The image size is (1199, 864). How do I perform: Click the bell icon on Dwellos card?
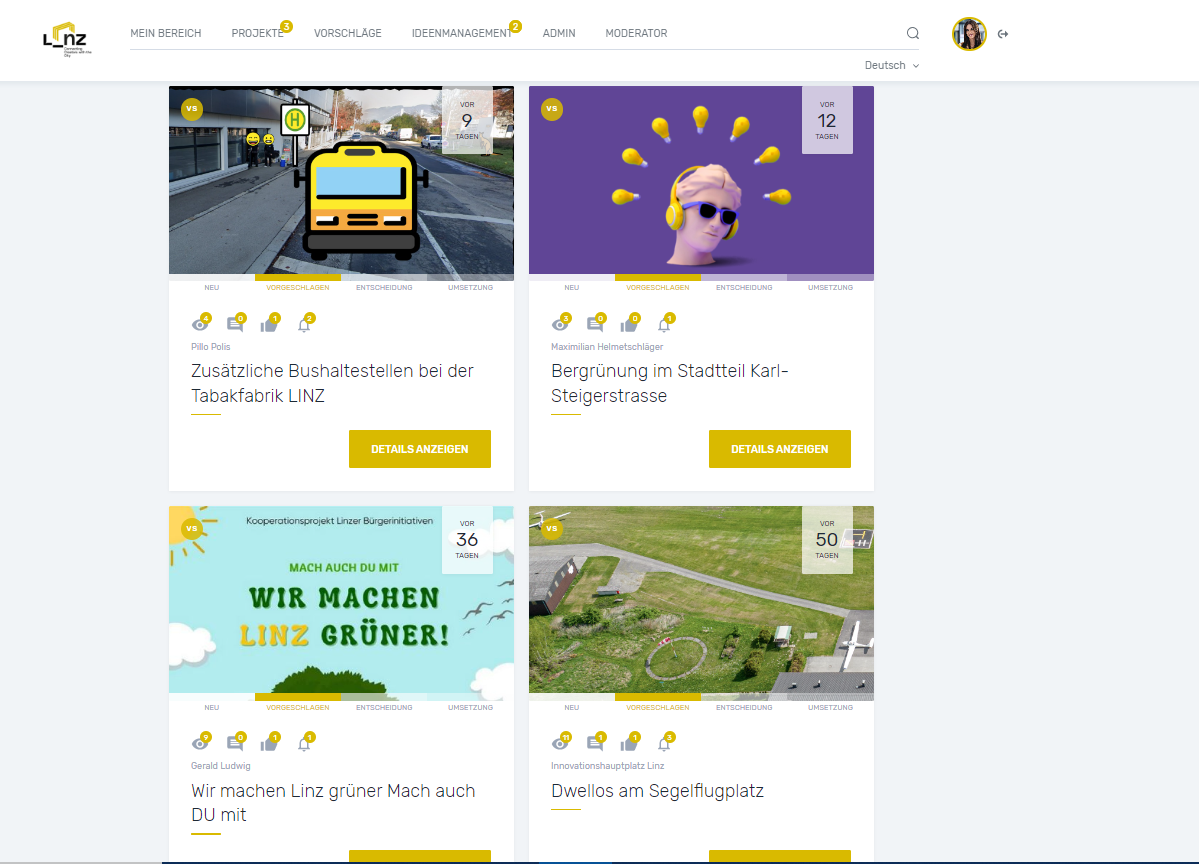(664, 744)
